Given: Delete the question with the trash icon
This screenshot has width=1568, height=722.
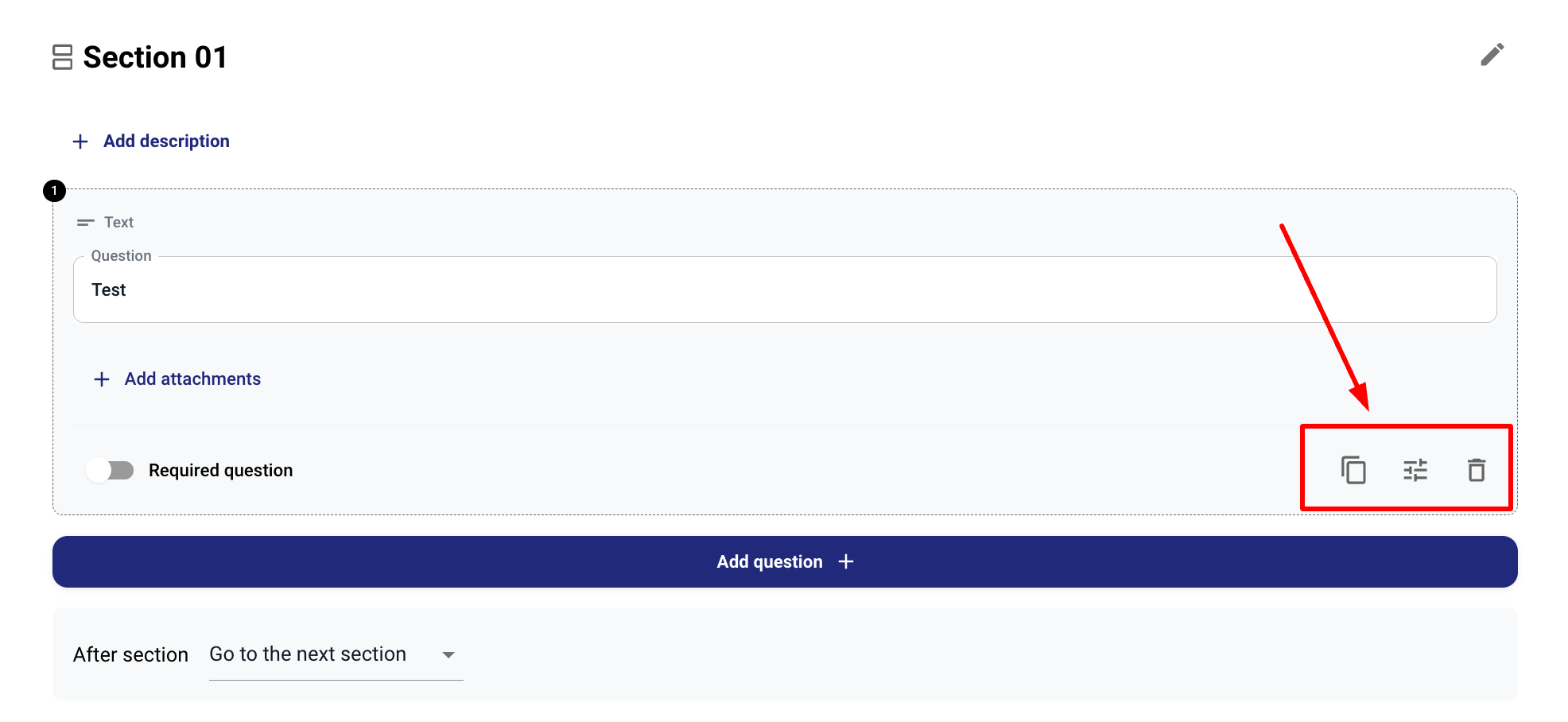Looking at the screenshot, I should tap(1477, 470).
